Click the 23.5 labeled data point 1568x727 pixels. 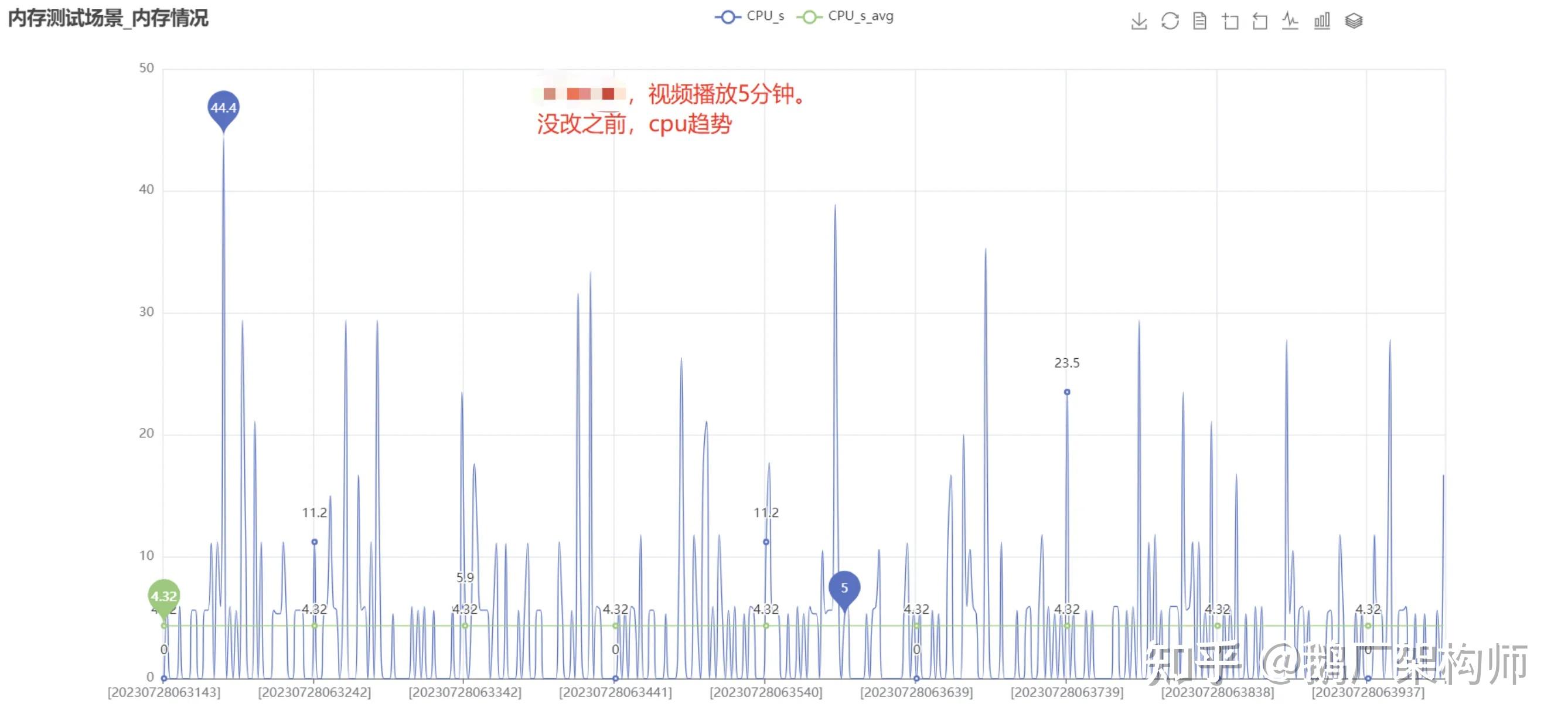pos(1066,392)
